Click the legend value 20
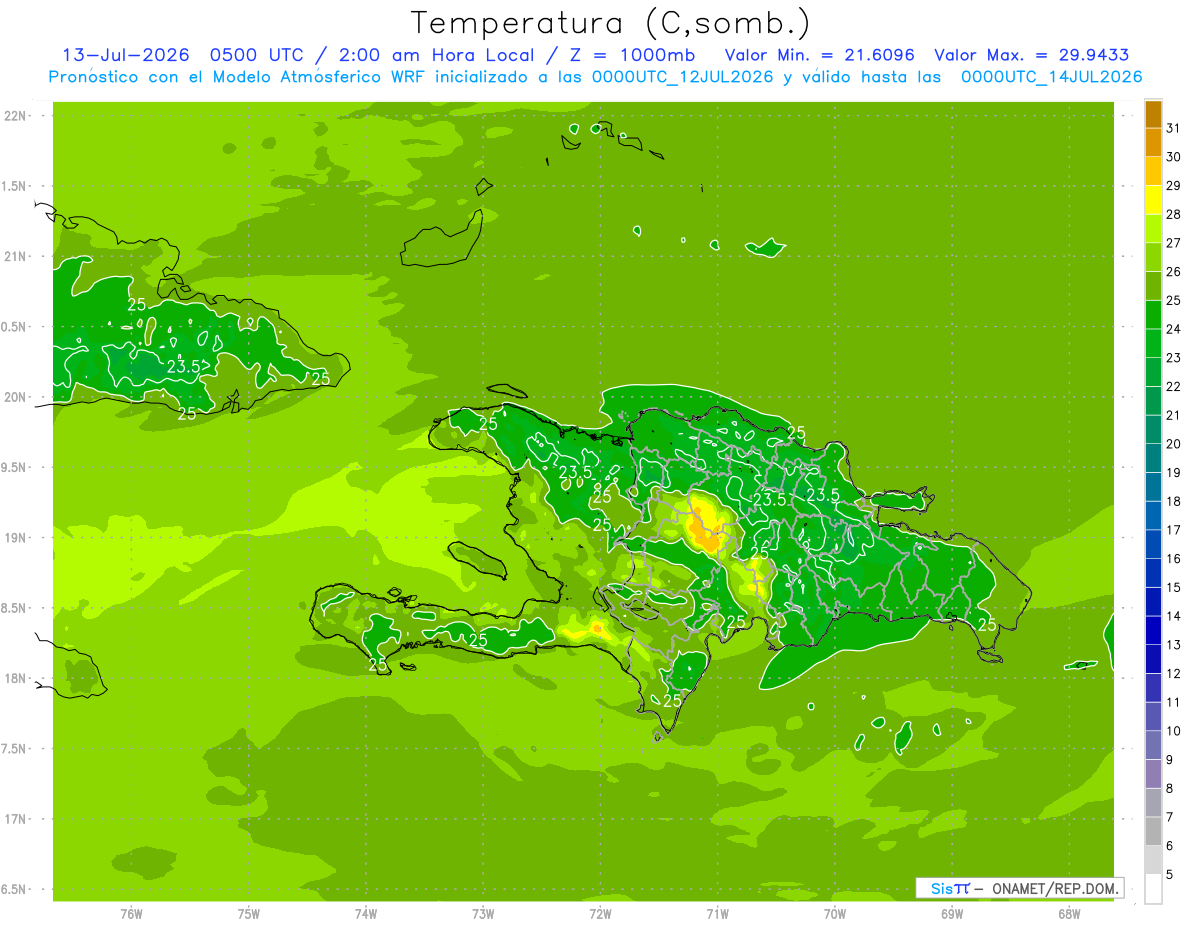Screen dimensions: 1200x927 coord(1174,444)
